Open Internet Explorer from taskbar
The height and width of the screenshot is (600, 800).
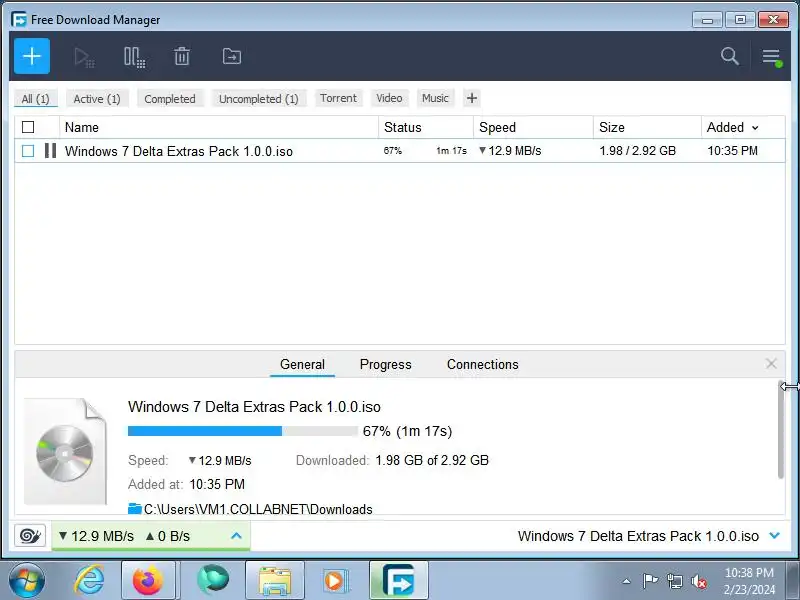click(x=89, y=581)
